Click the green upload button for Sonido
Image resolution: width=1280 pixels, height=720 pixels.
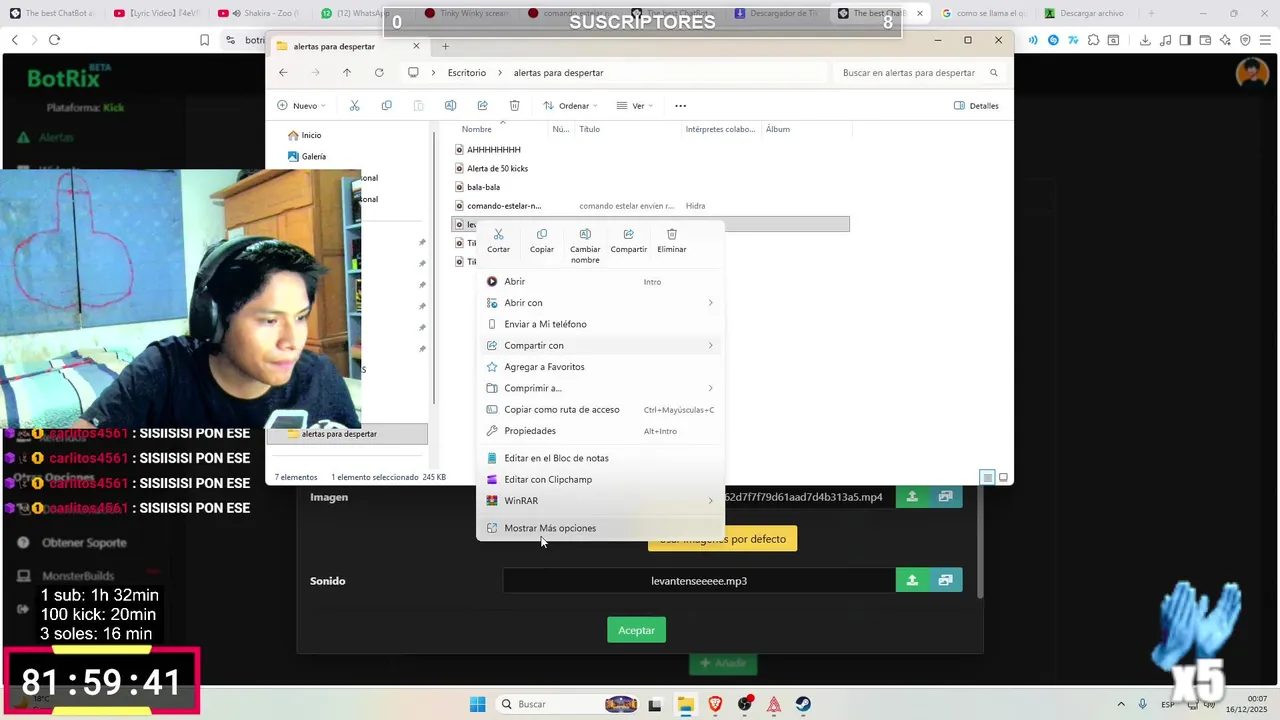pos(912,580)
